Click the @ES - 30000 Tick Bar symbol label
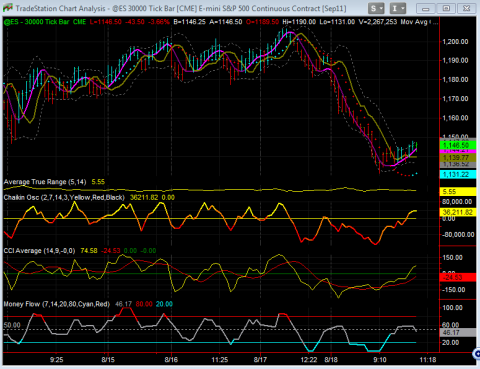Viewport: 480px width, 369px height. pos(36,22)
